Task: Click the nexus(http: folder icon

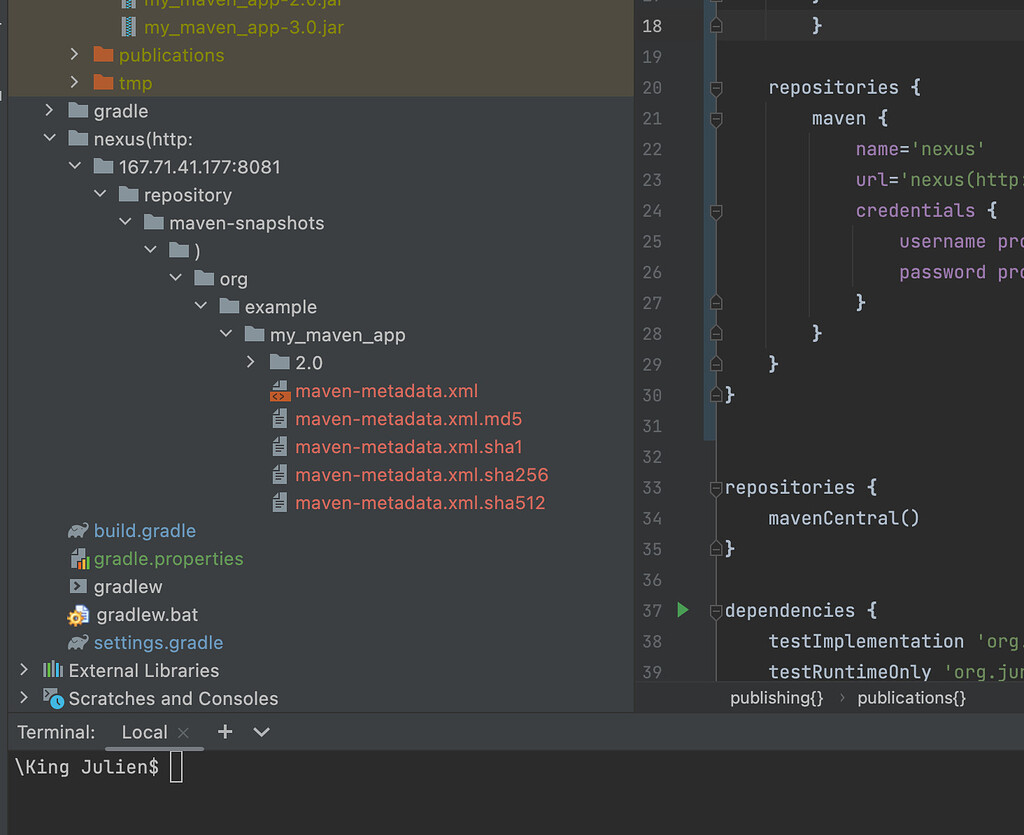Action: [78, 138]
